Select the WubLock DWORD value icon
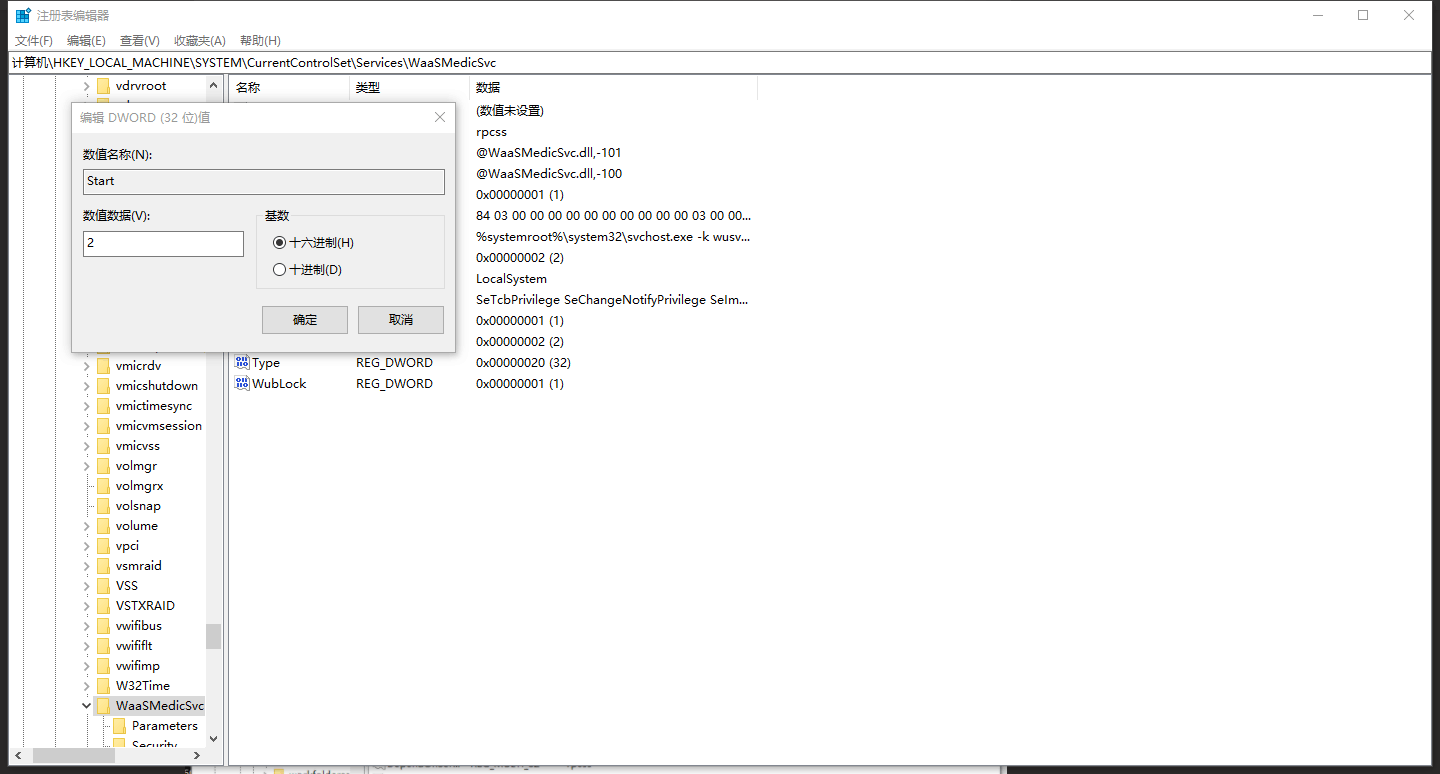Screen dimensions: 1440x774 [242, 384]
